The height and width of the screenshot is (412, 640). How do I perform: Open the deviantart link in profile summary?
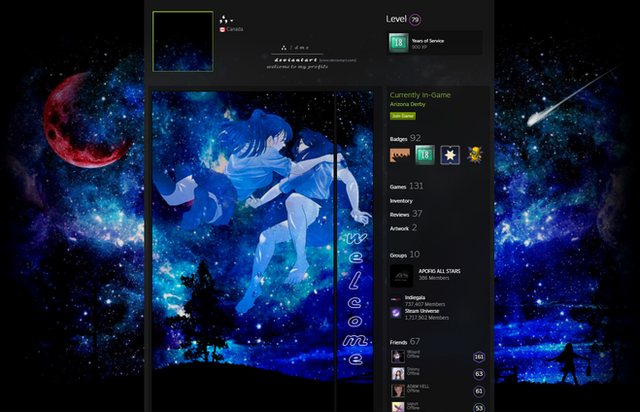click(296, 60)
